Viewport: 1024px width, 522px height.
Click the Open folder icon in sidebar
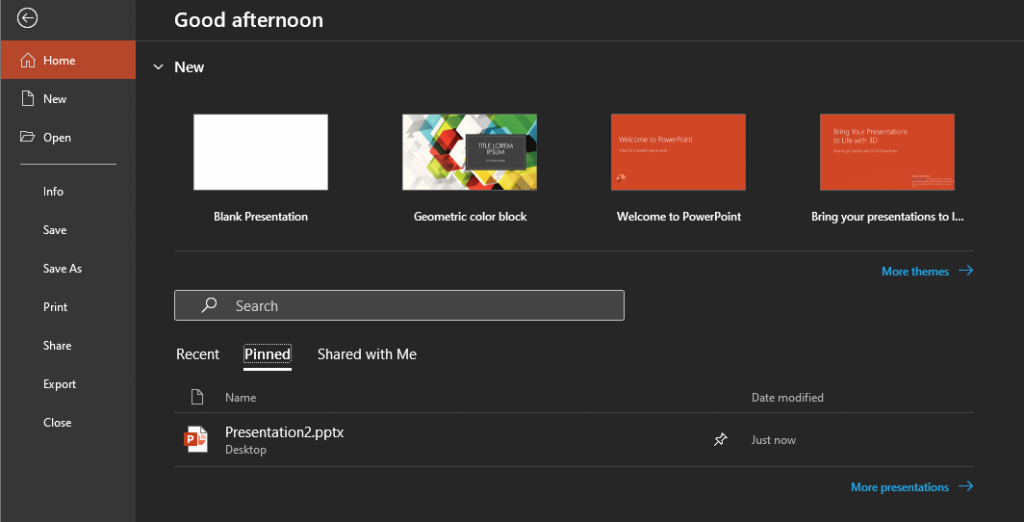pos(27,137)
